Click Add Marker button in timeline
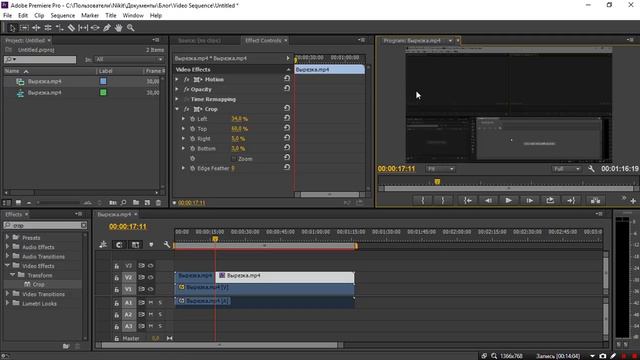Screen dimensions: 640x360 pyautogui.click(x=151, y=244)
